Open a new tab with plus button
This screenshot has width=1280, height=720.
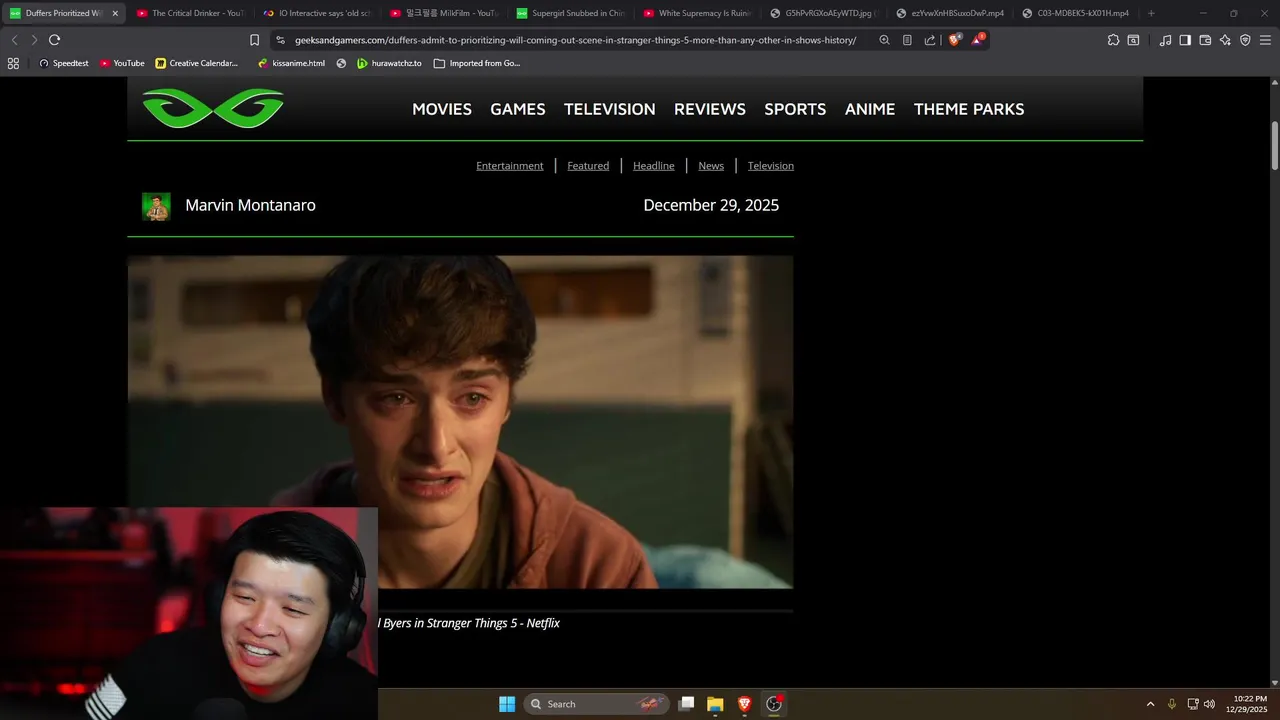click(x=1151, y=13)
